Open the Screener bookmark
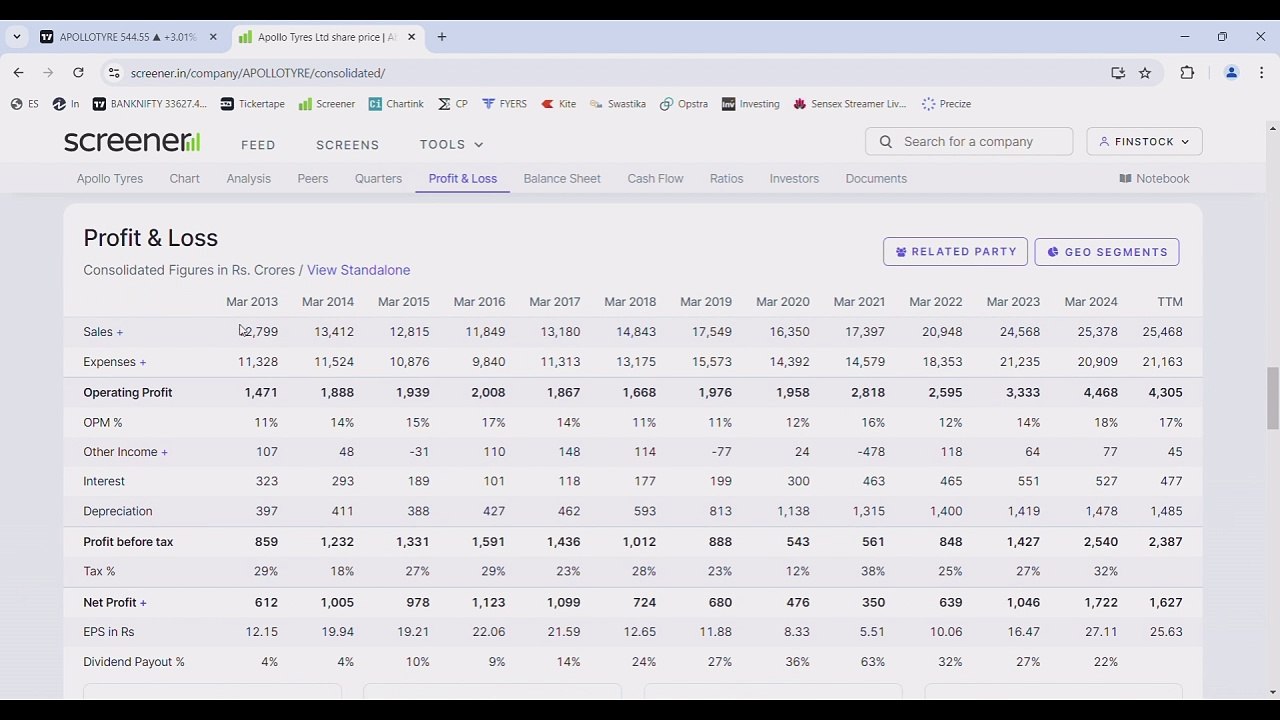This screenshot has width=1280, height=720. (326, 104)
